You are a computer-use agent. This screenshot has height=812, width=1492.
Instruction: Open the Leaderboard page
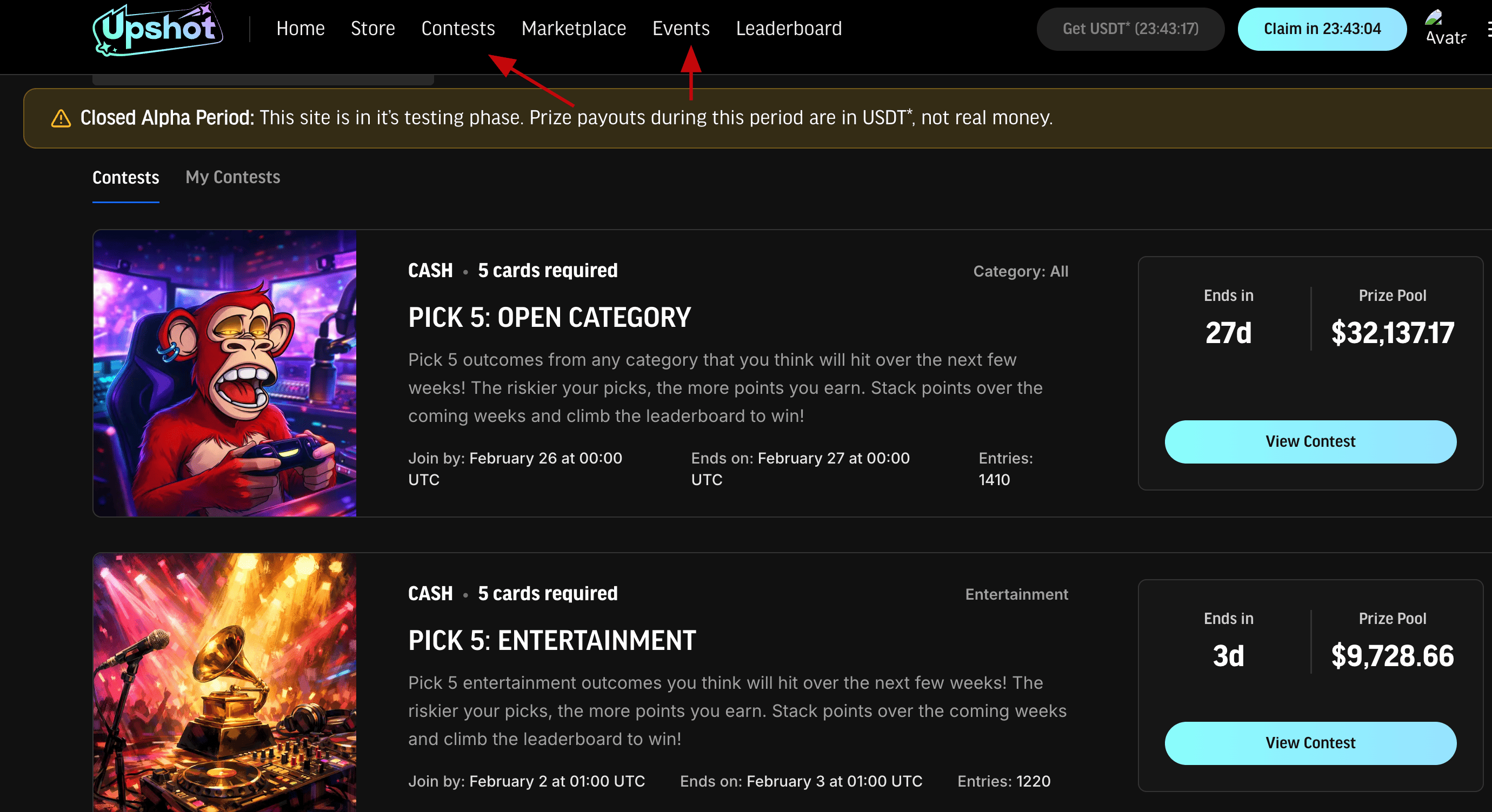788,28
